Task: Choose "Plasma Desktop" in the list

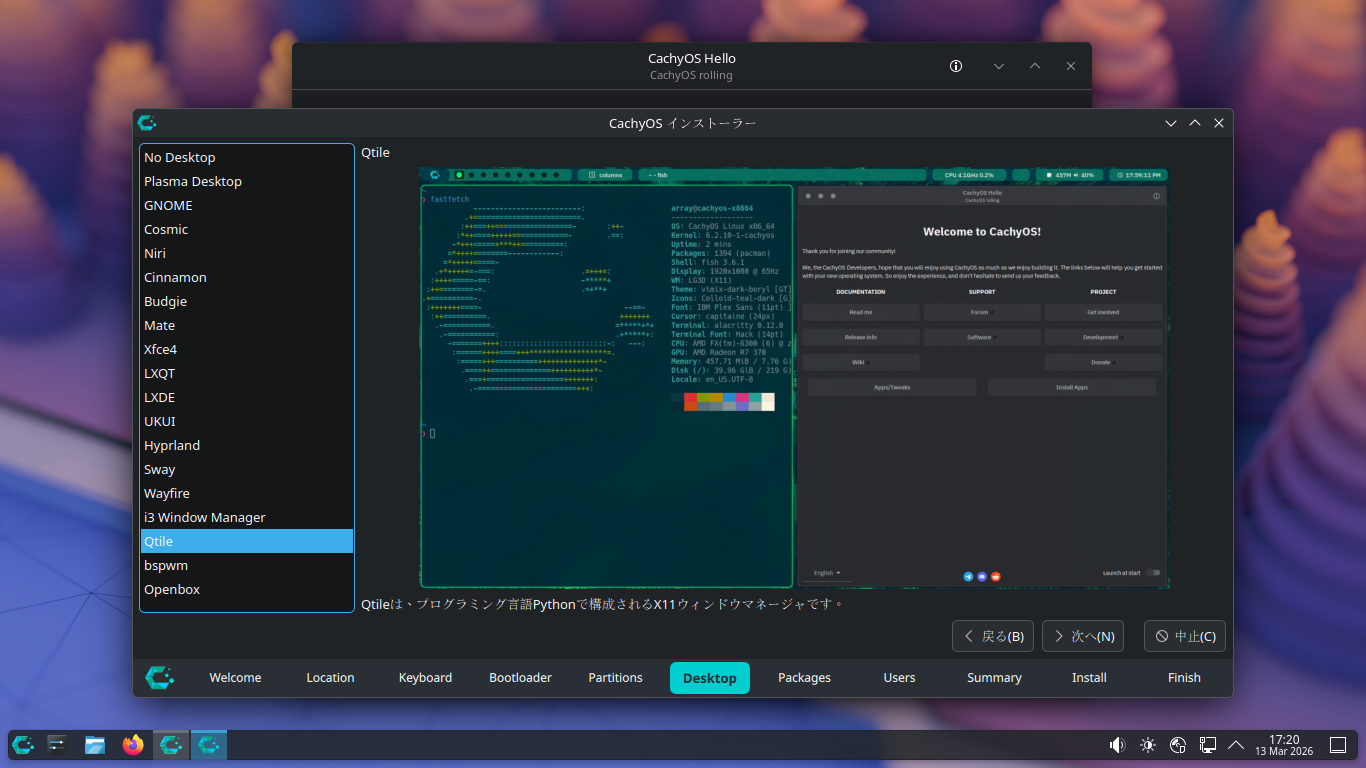Action: coord(247,181)
